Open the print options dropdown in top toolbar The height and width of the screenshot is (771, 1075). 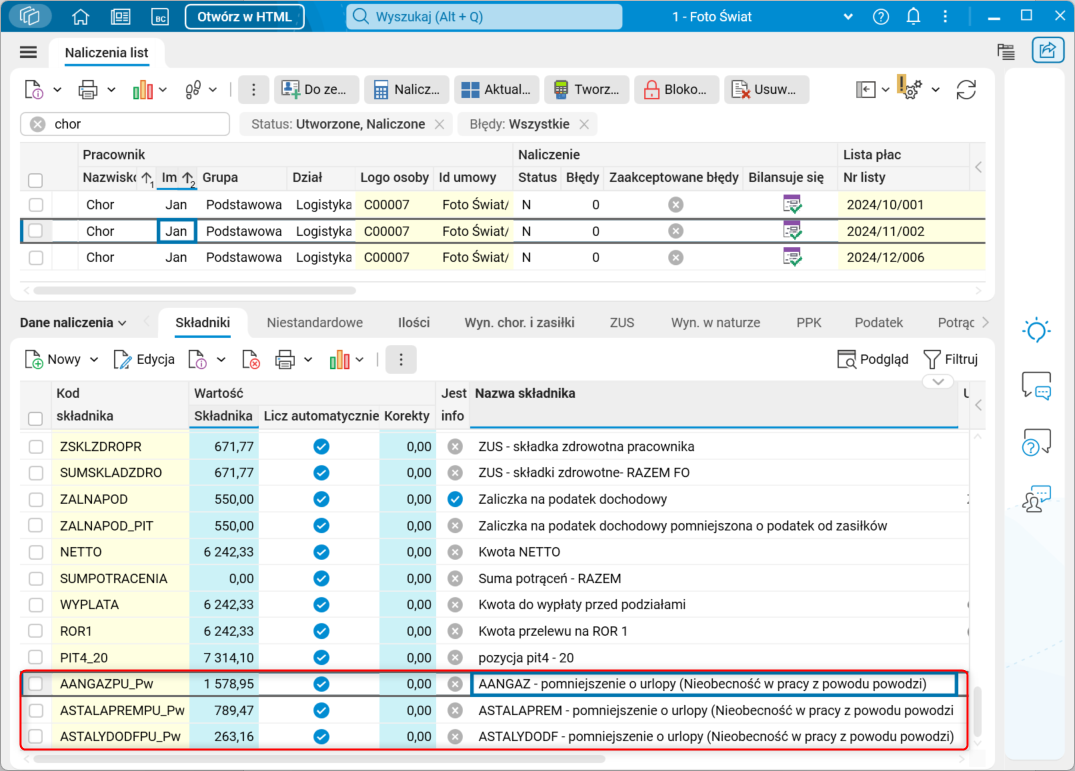tap(111, 90)
